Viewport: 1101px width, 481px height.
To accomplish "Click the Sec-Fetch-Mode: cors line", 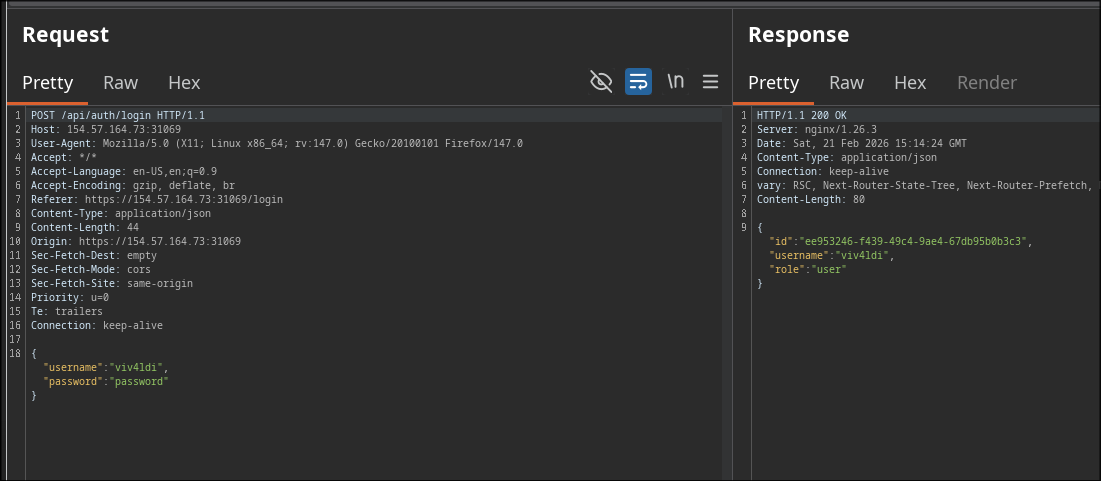I will [91, 270].
